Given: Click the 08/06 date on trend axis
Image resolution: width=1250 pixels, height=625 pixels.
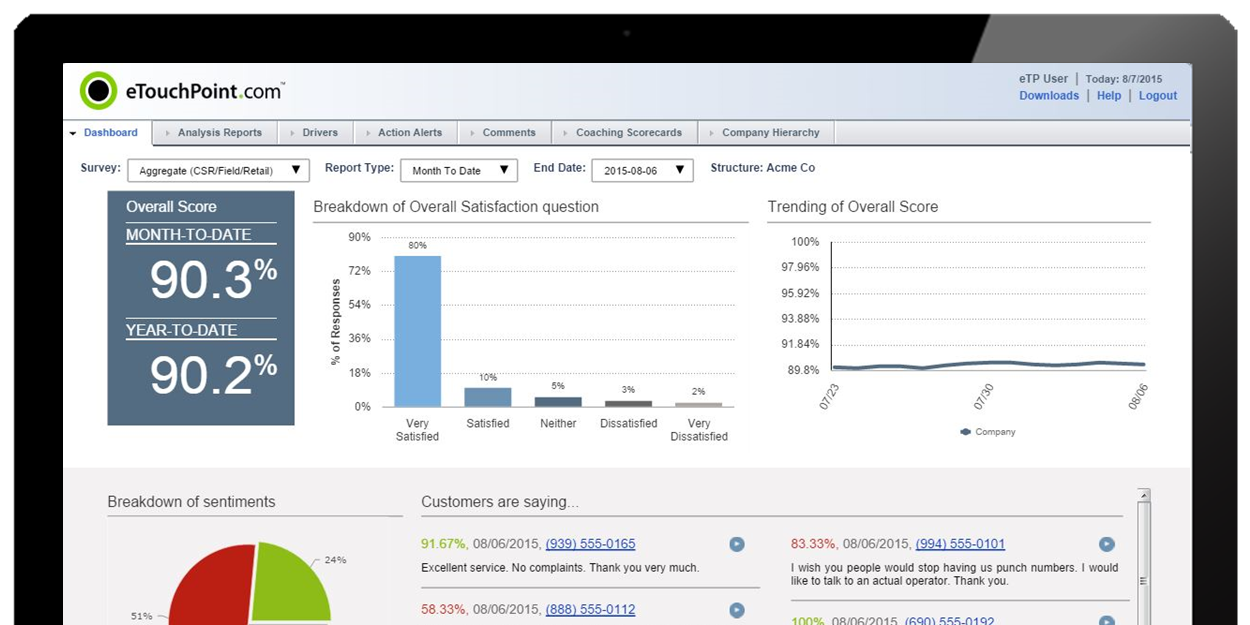Looking at the screenshot, I should pyautogui.click(x=1137, y=397).
